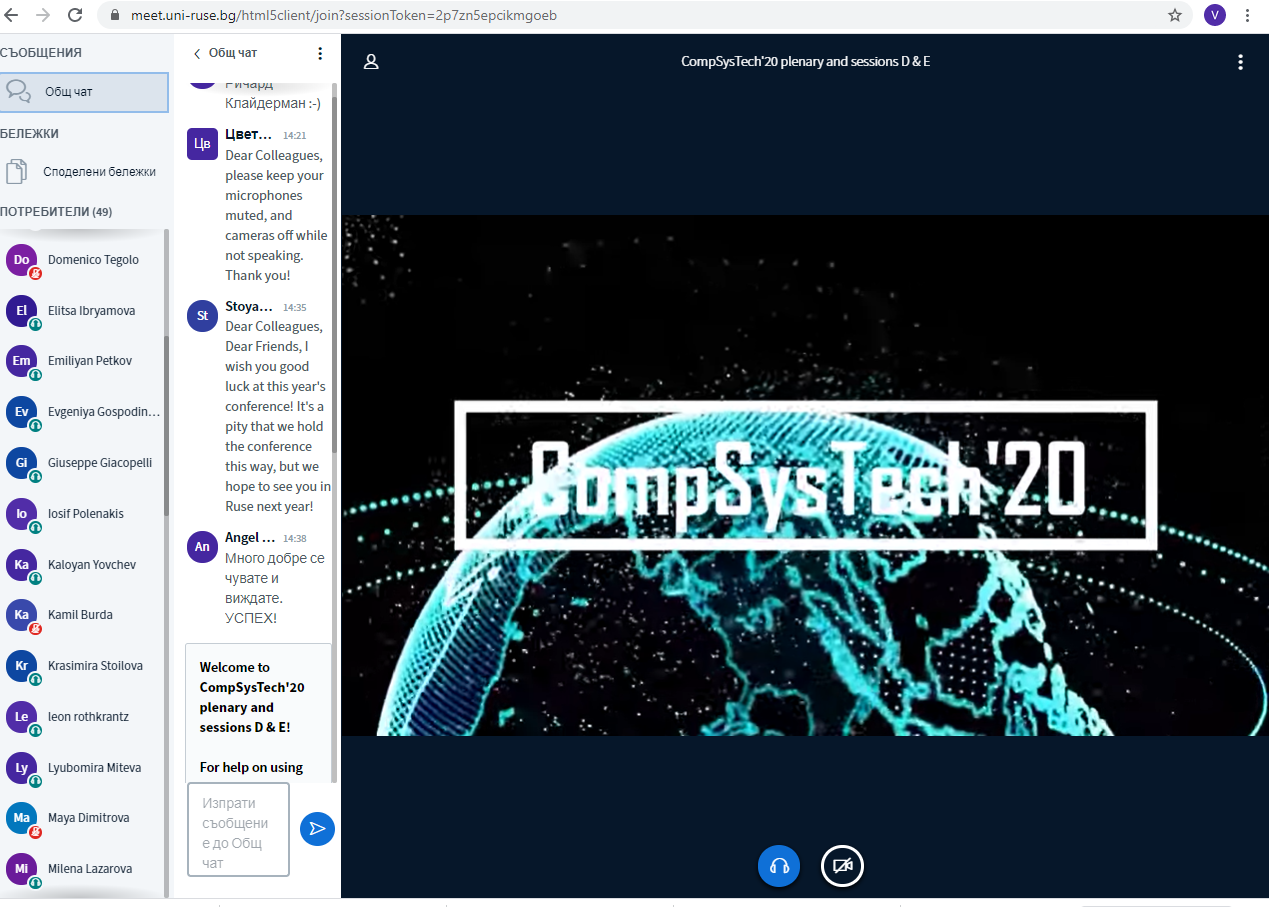Open the meeting options three-dot menu
The width and height of the screenshot is (1269, 907).
pos(1240,62)
